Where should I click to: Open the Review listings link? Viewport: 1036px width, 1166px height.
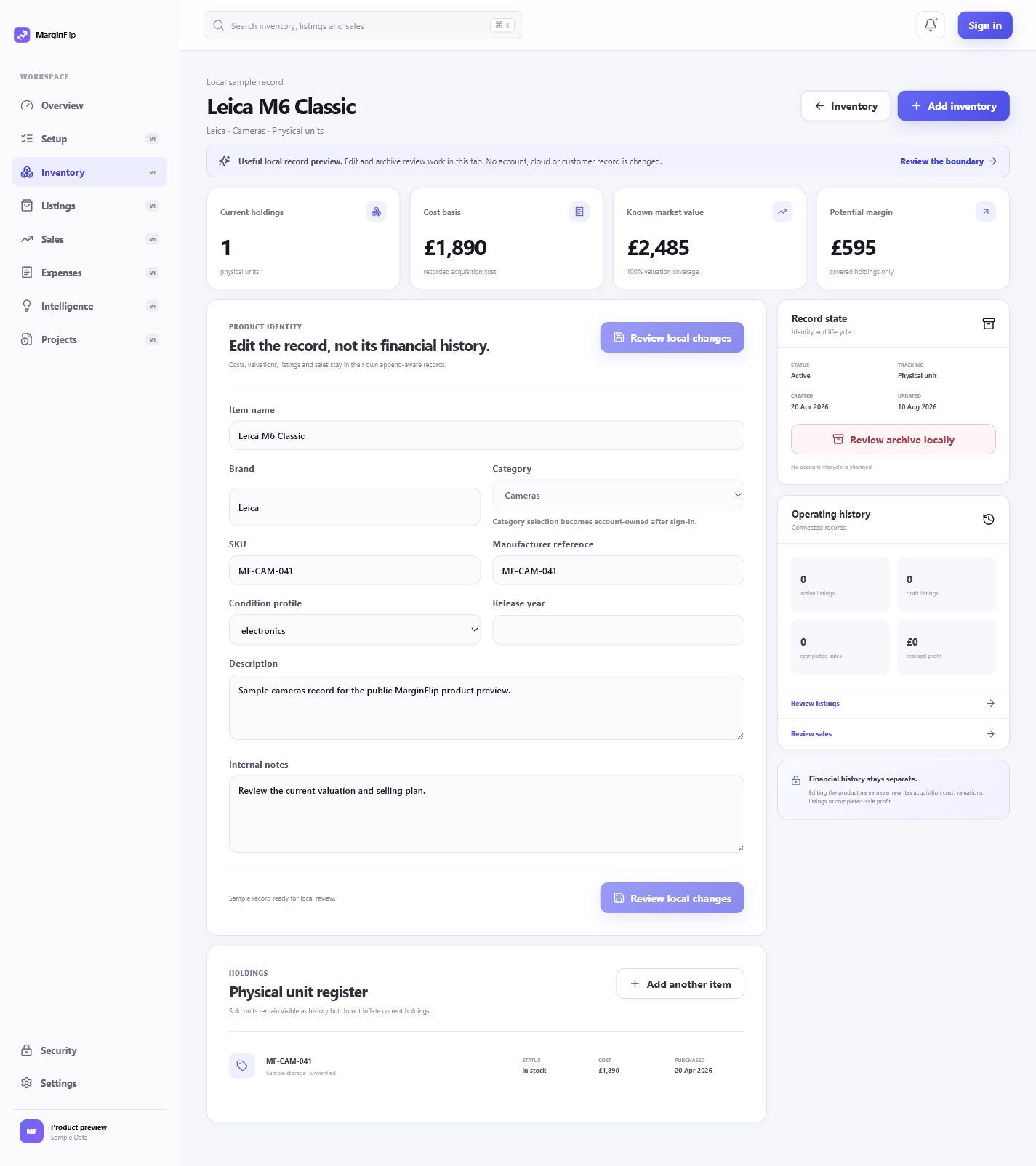(893, 704)
